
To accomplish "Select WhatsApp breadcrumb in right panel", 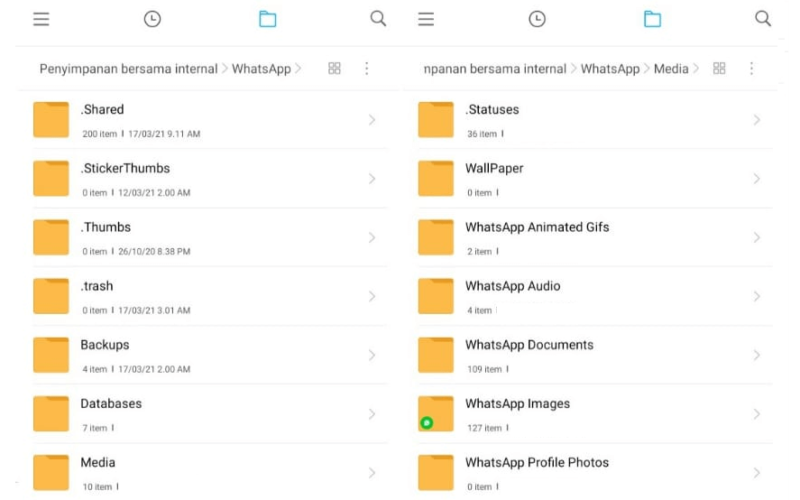I will (610, 69).
